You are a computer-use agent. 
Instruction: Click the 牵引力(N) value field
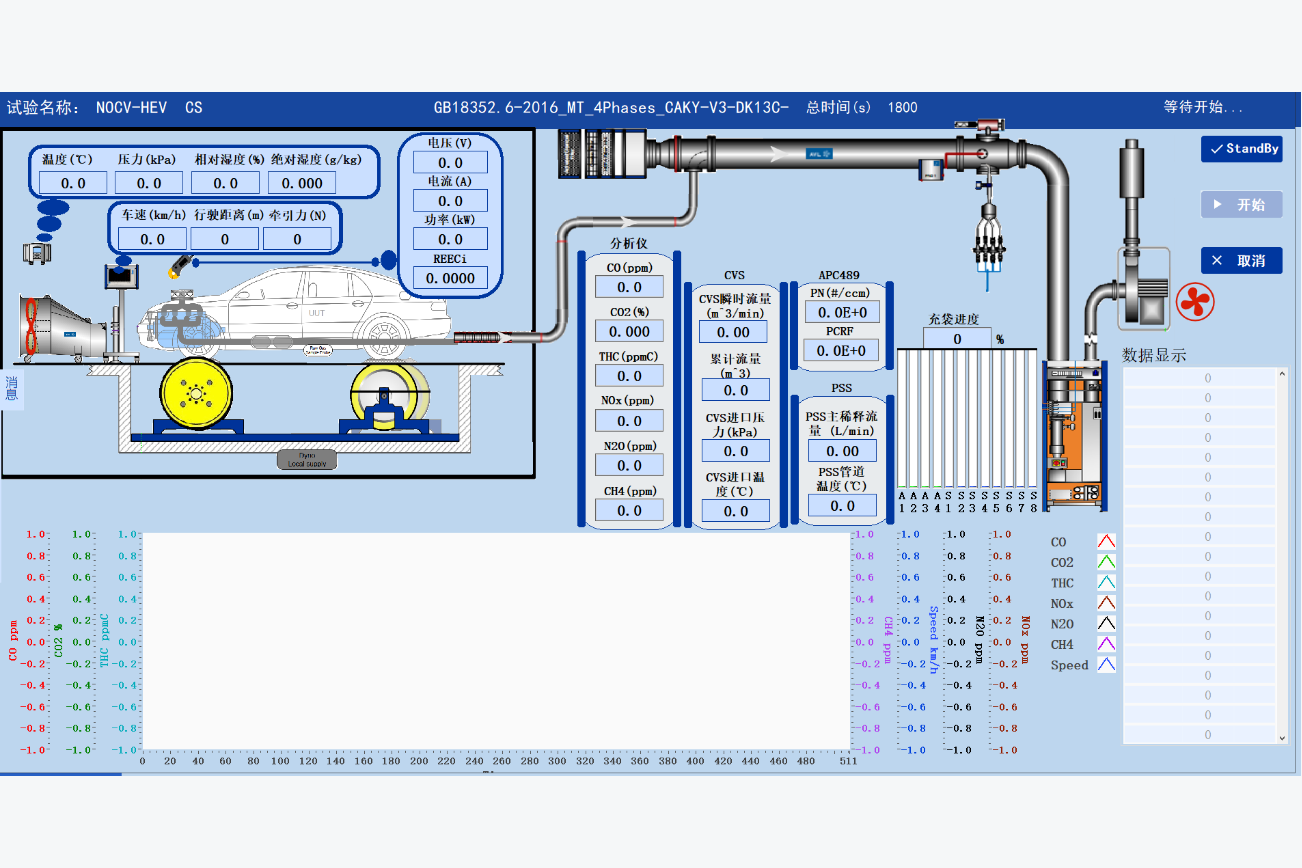[x=297, y=239]
